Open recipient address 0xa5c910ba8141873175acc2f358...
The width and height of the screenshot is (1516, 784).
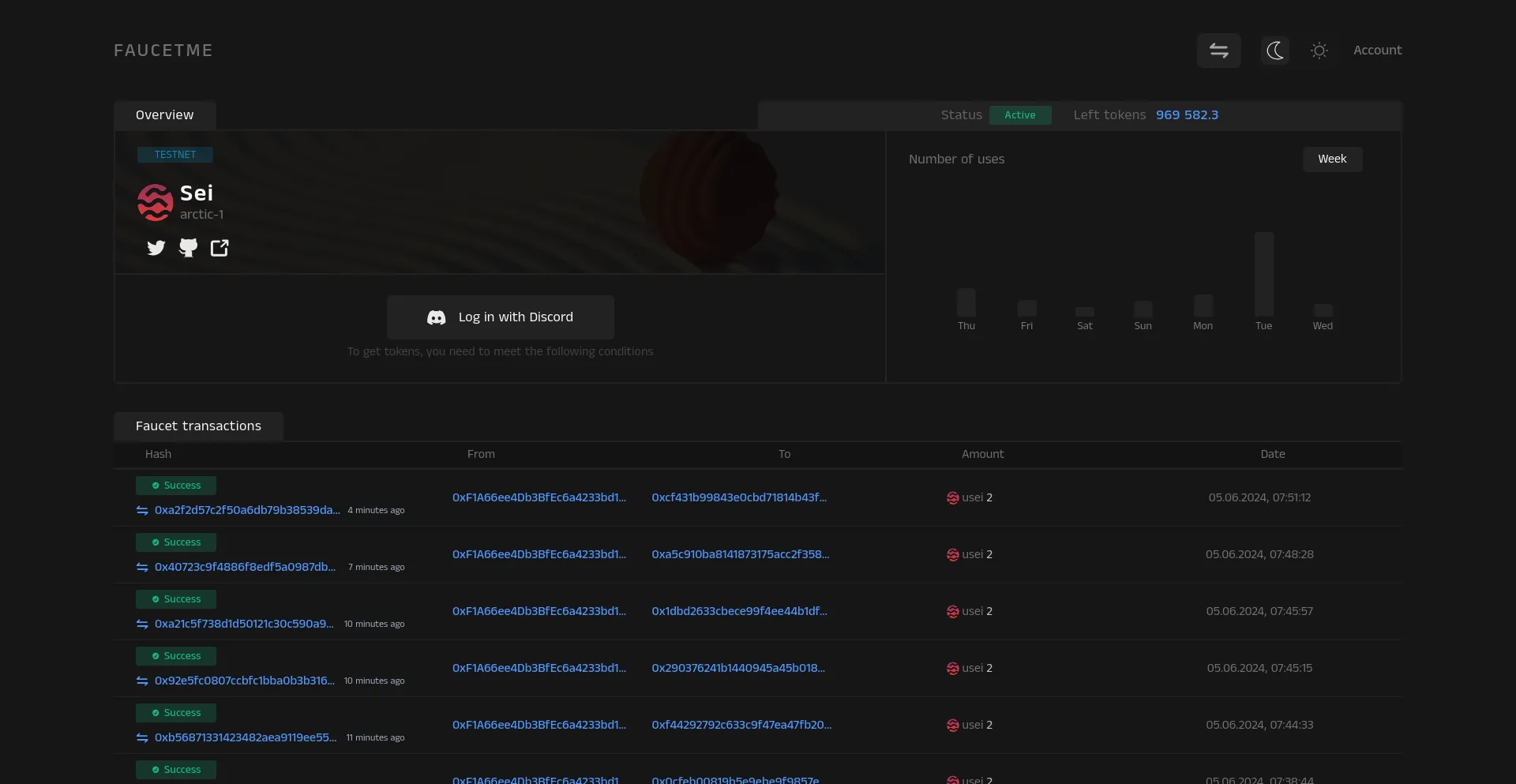[741, 554]
